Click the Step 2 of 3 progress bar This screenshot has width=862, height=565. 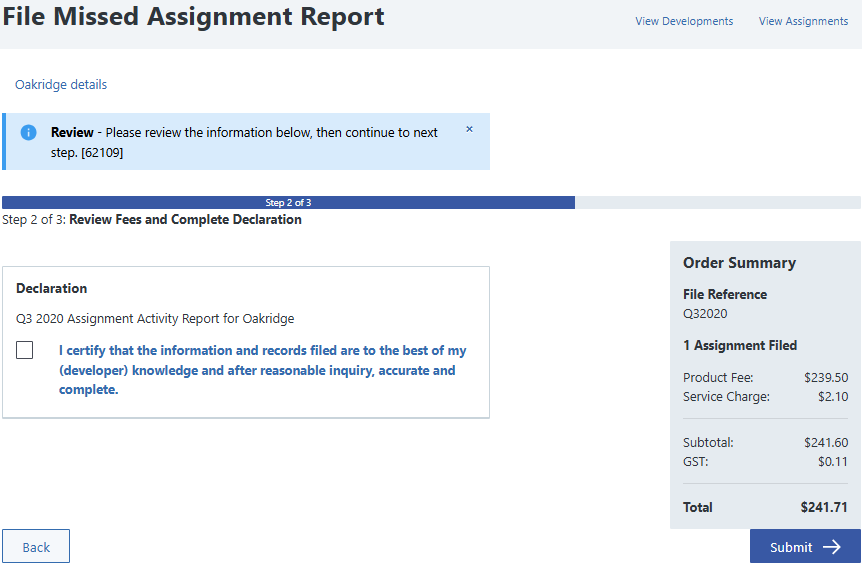click(288, 202)
